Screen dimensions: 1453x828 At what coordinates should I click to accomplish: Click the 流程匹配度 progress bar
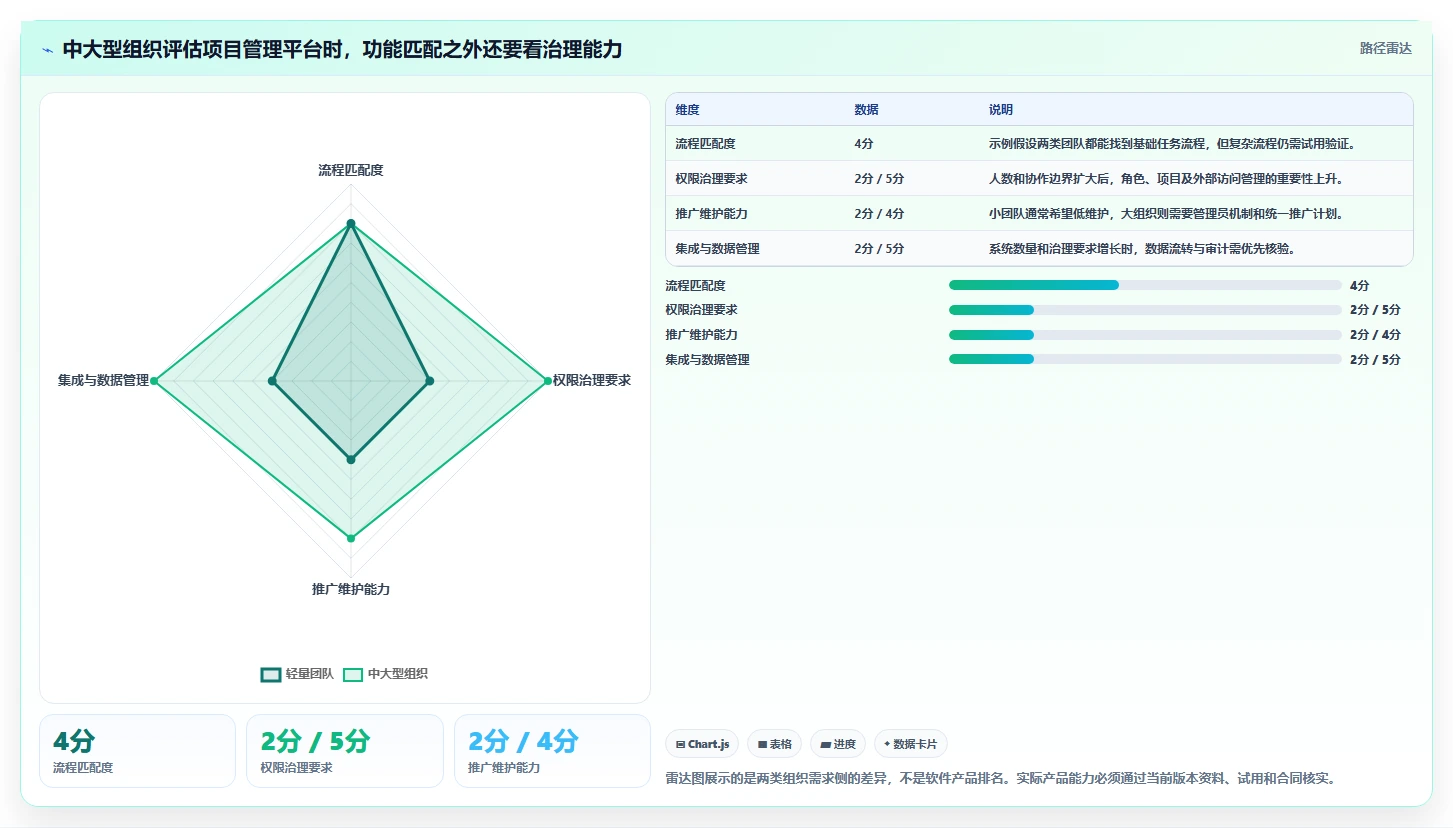1145,285
